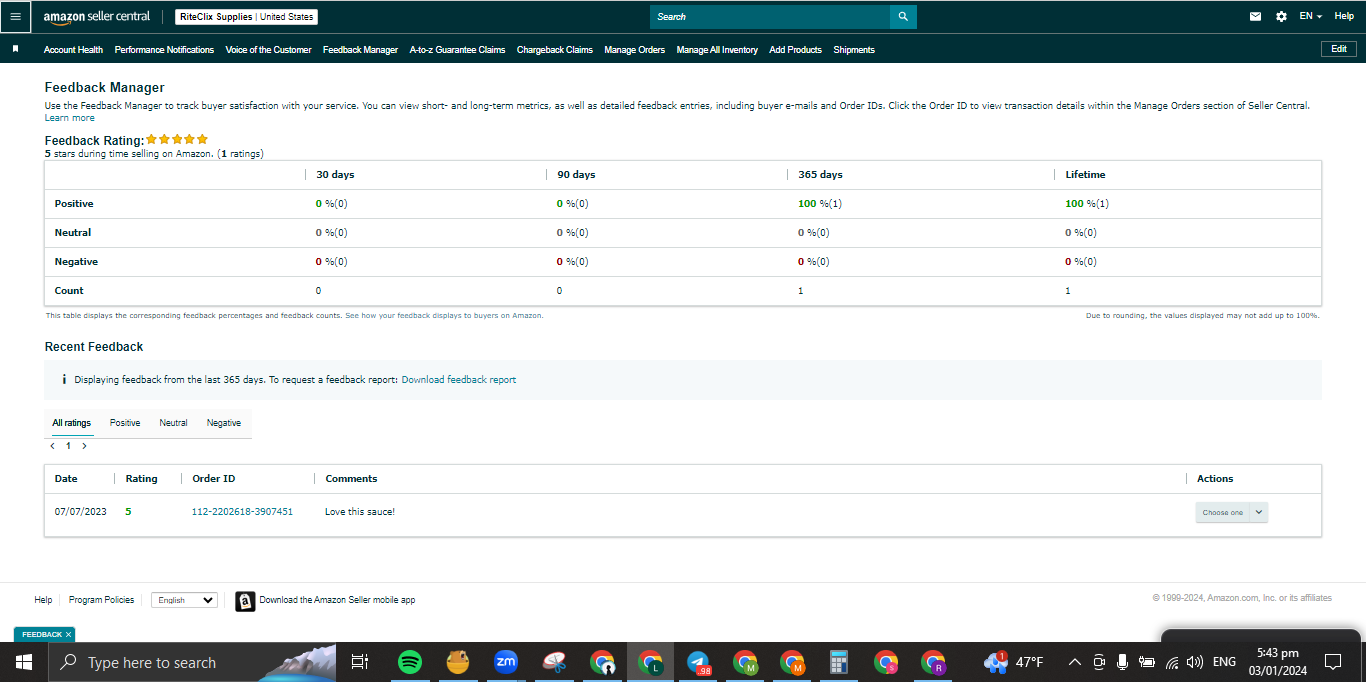Open the RiteClix Supplies account switcher
Viewport: 1366px width, 682px height.
(x=247, y=17)
